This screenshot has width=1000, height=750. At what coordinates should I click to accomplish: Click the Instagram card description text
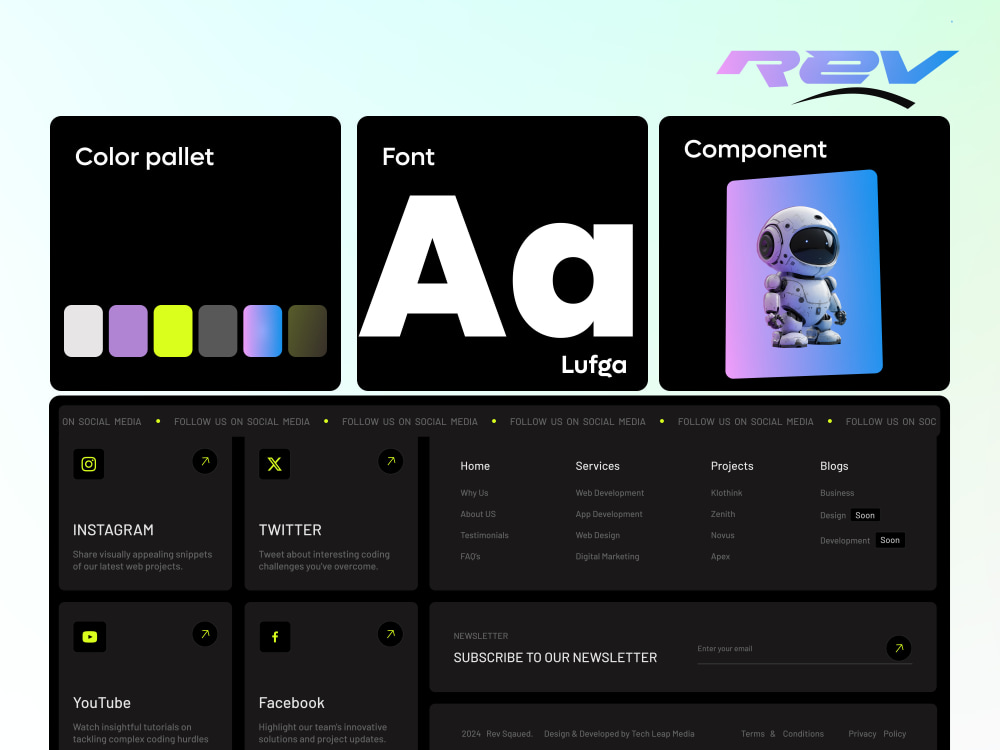(142, 561)
